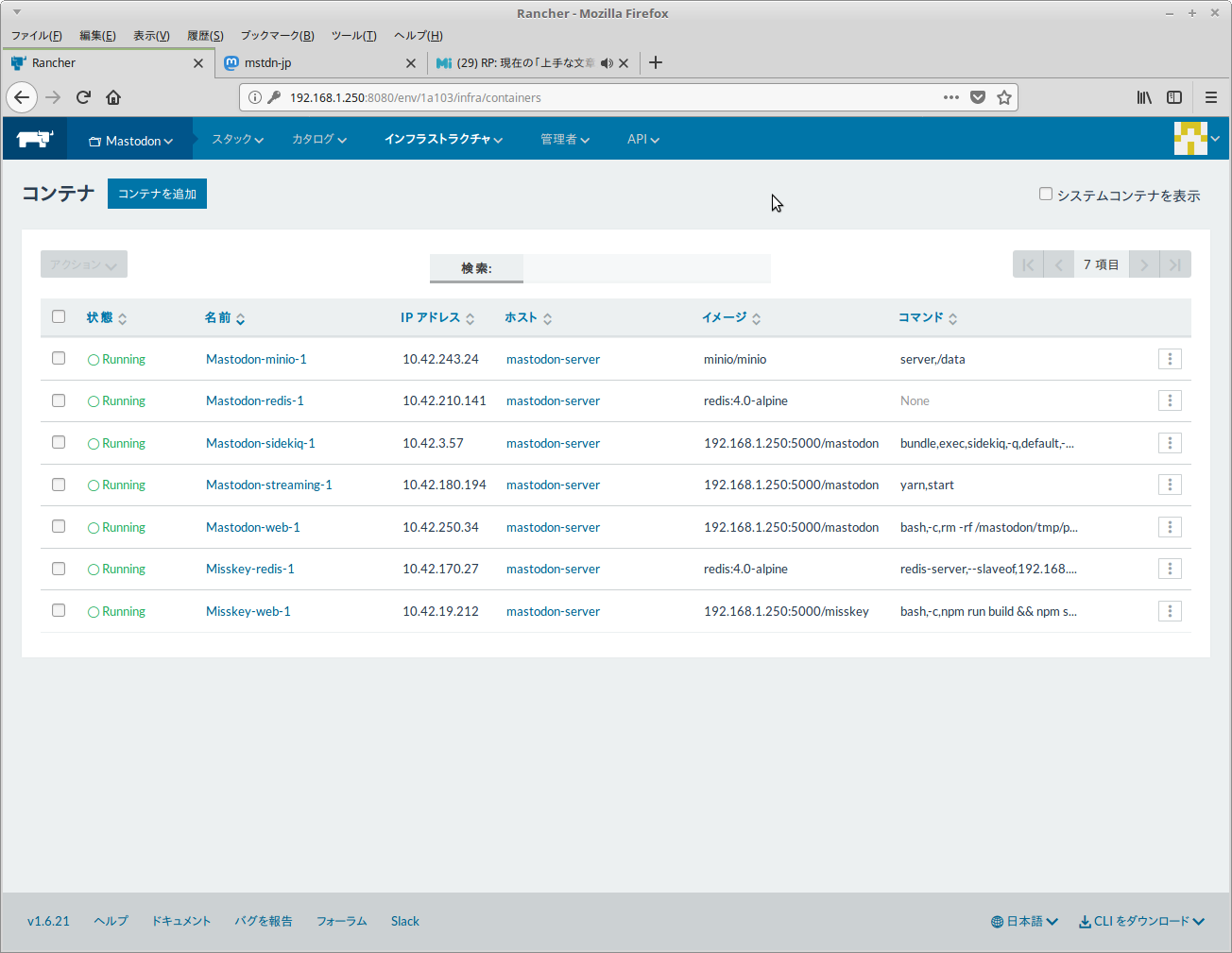Switch to the mstdn-jp tab
The image size is (1232, 953).
[x=312, y=63]
